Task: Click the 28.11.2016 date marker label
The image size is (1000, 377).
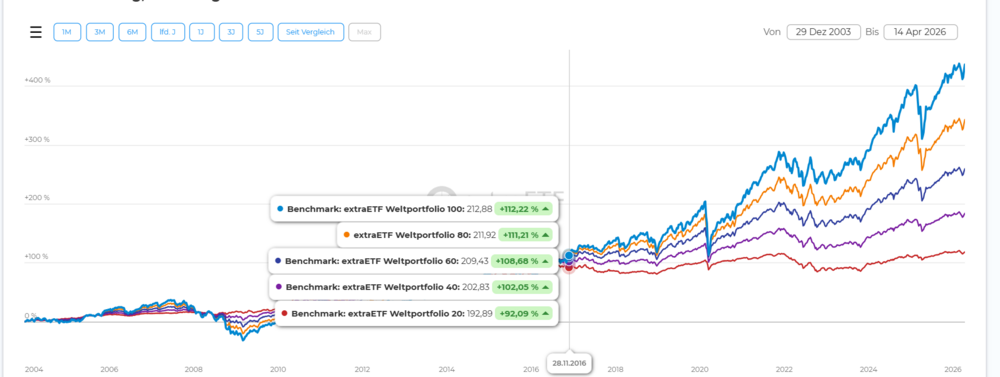Action: pyautogui.click(x=570, y=364)
